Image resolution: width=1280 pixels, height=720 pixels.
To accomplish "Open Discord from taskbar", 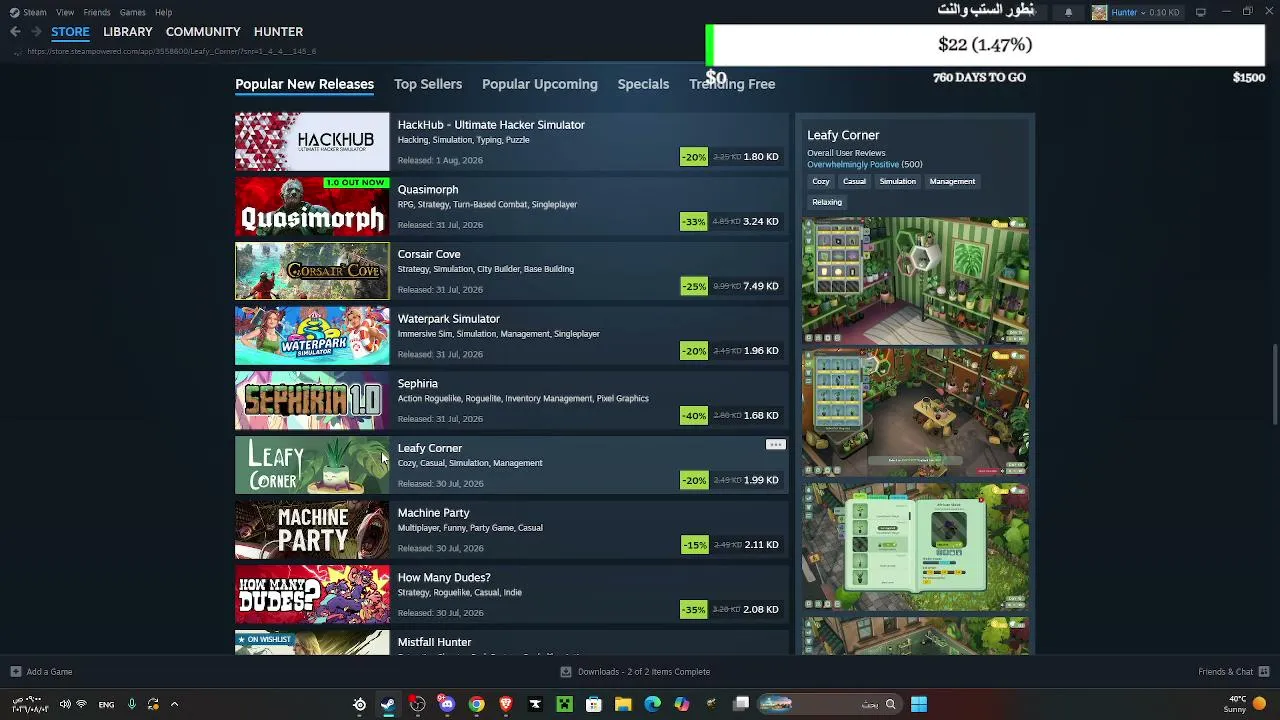I will pyautogui.click(x=447, y=704).
